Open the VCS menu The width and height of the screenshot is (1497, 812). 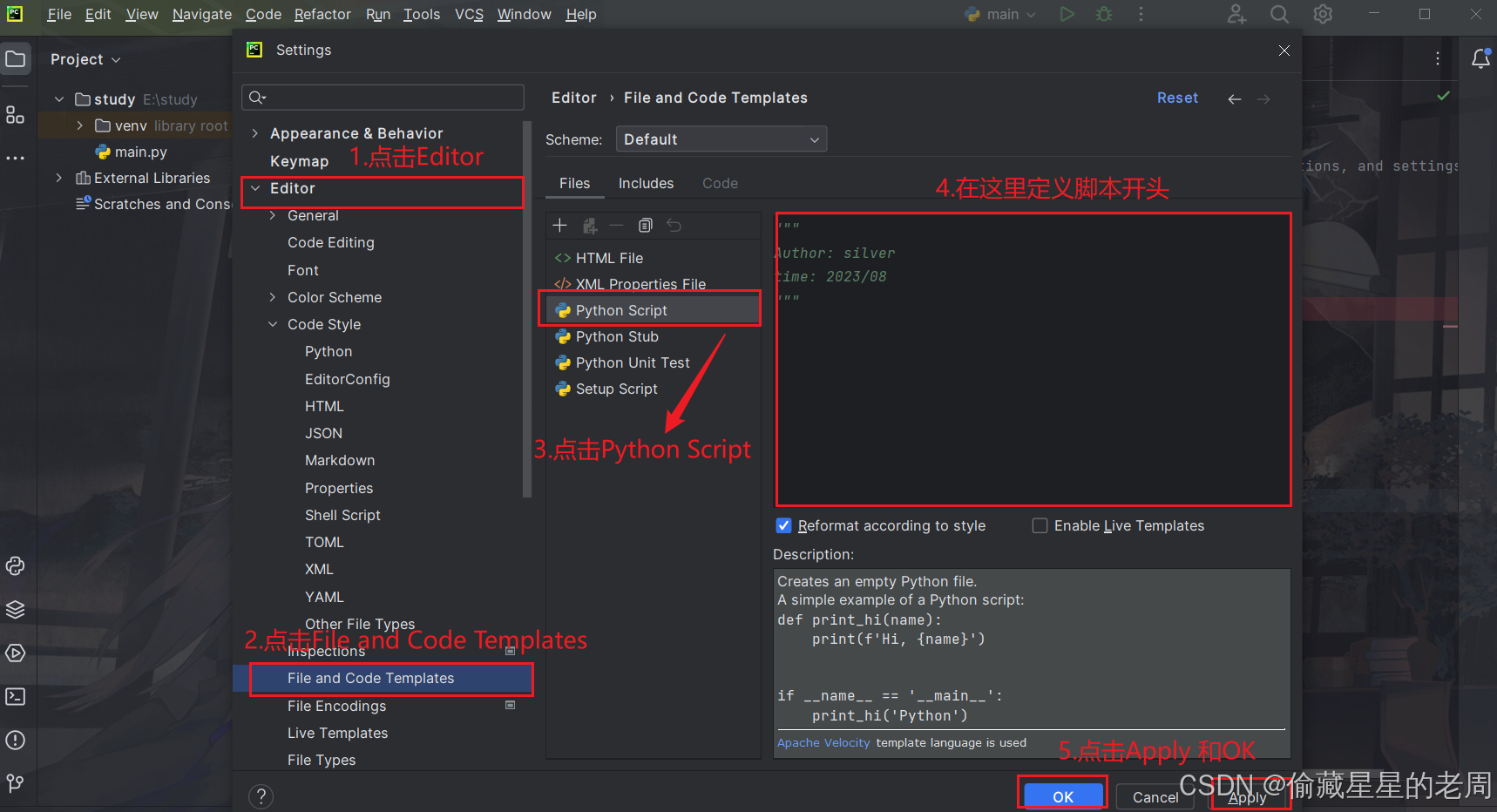469,14
